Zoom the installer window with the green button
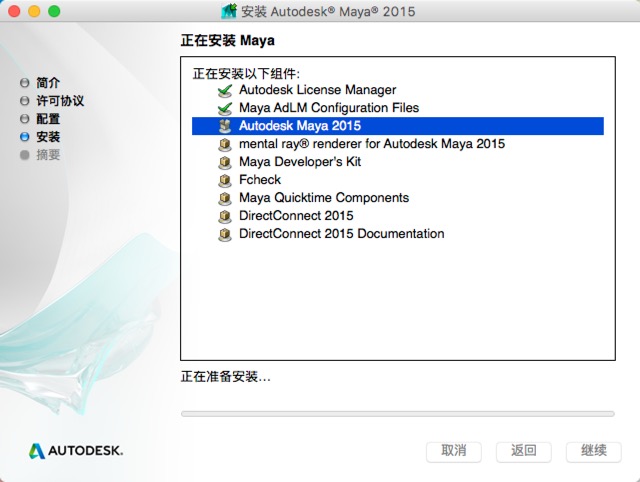640x482 pixels. 54,11
